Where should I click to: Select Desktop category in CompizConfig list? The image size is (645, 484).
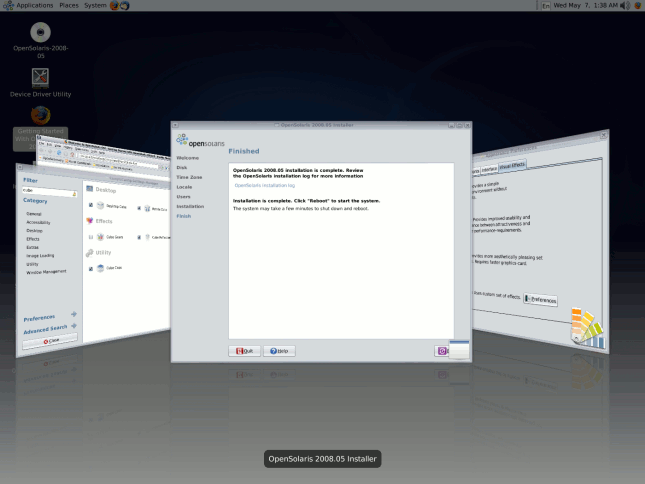tap(35, 231)
